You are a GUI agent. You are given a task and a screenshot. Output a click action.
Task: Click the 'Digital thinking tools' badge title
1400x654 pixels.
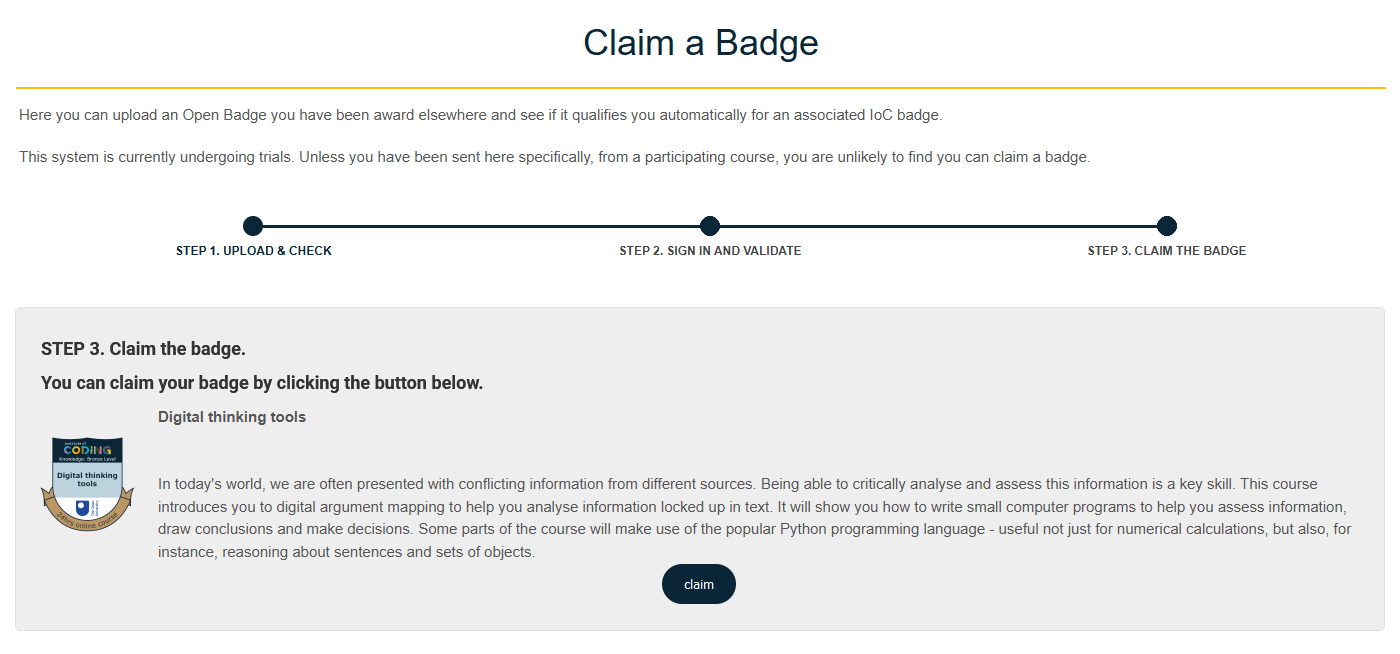(x=232, y=417)
